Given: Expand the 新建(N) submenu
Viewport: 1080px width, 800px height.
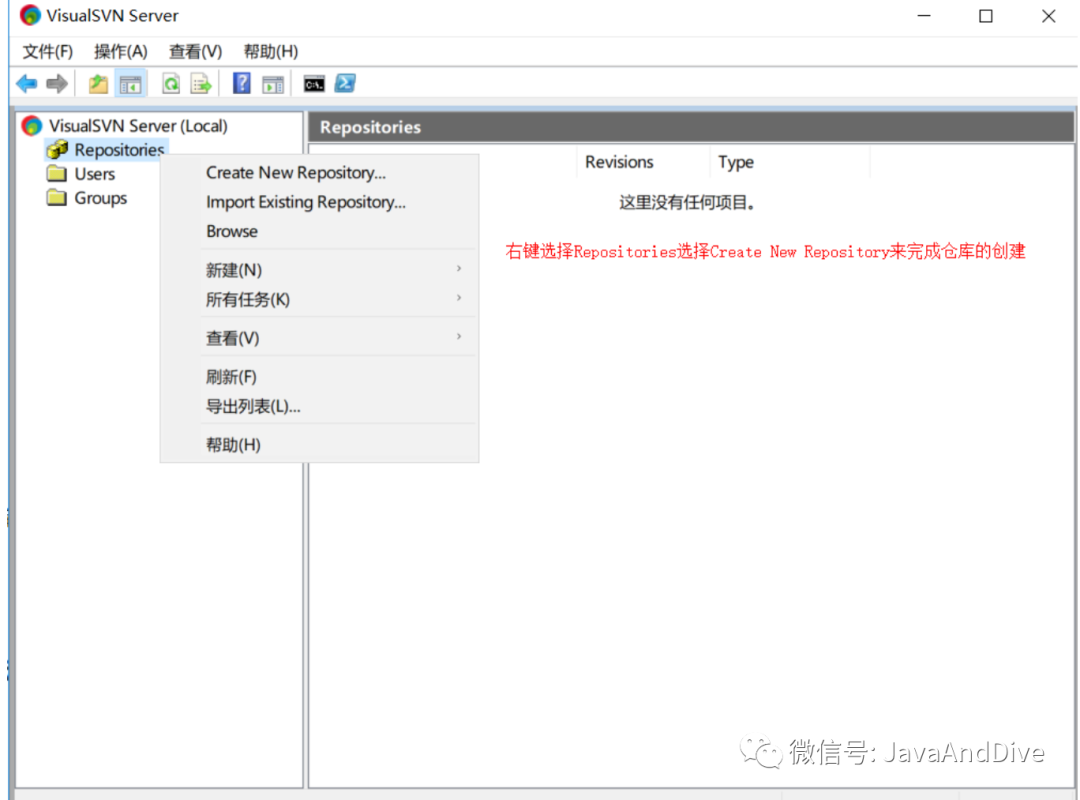Looking at the screenshot, I should 320,270.
